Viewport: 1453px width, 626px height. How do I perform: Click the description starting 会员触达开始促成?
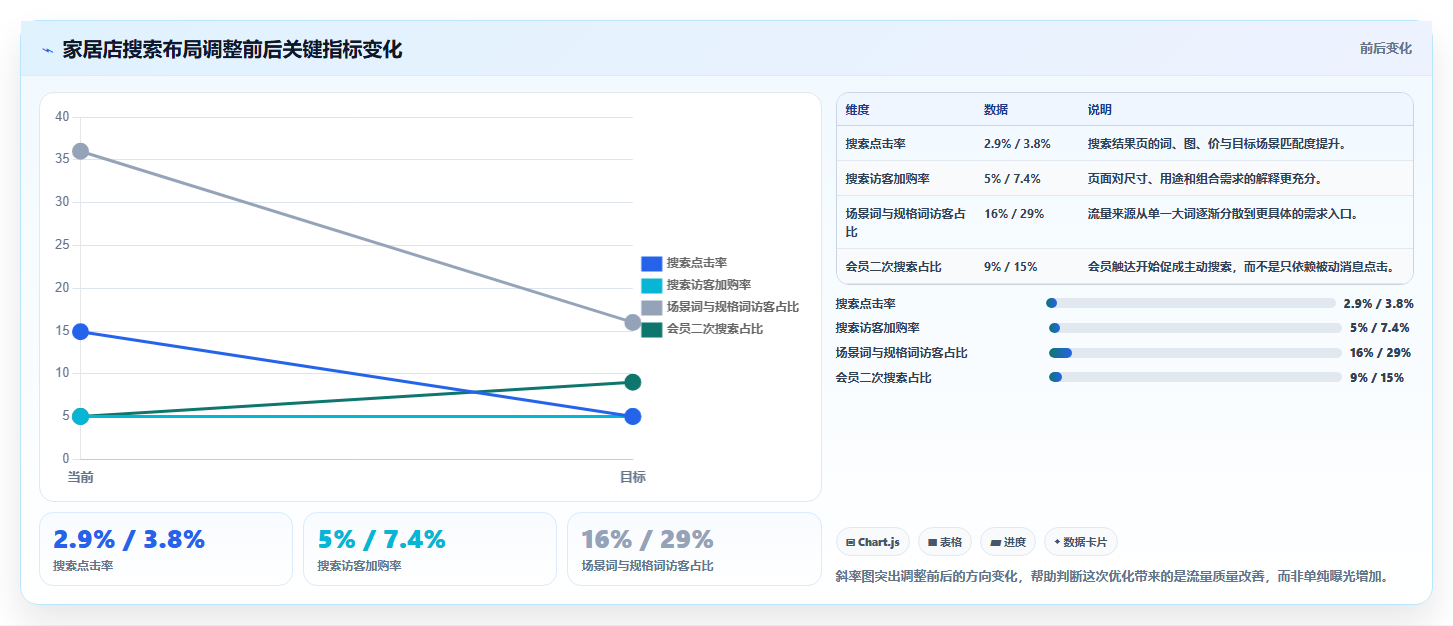(x=1242, y=267)
